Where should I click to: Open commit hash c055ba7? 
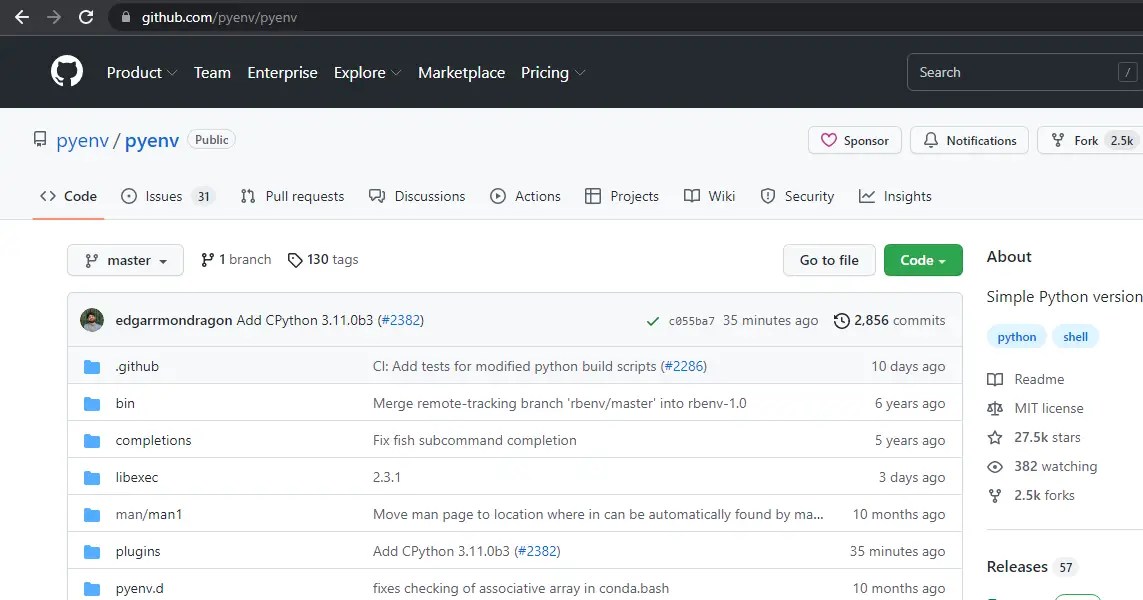691,321
